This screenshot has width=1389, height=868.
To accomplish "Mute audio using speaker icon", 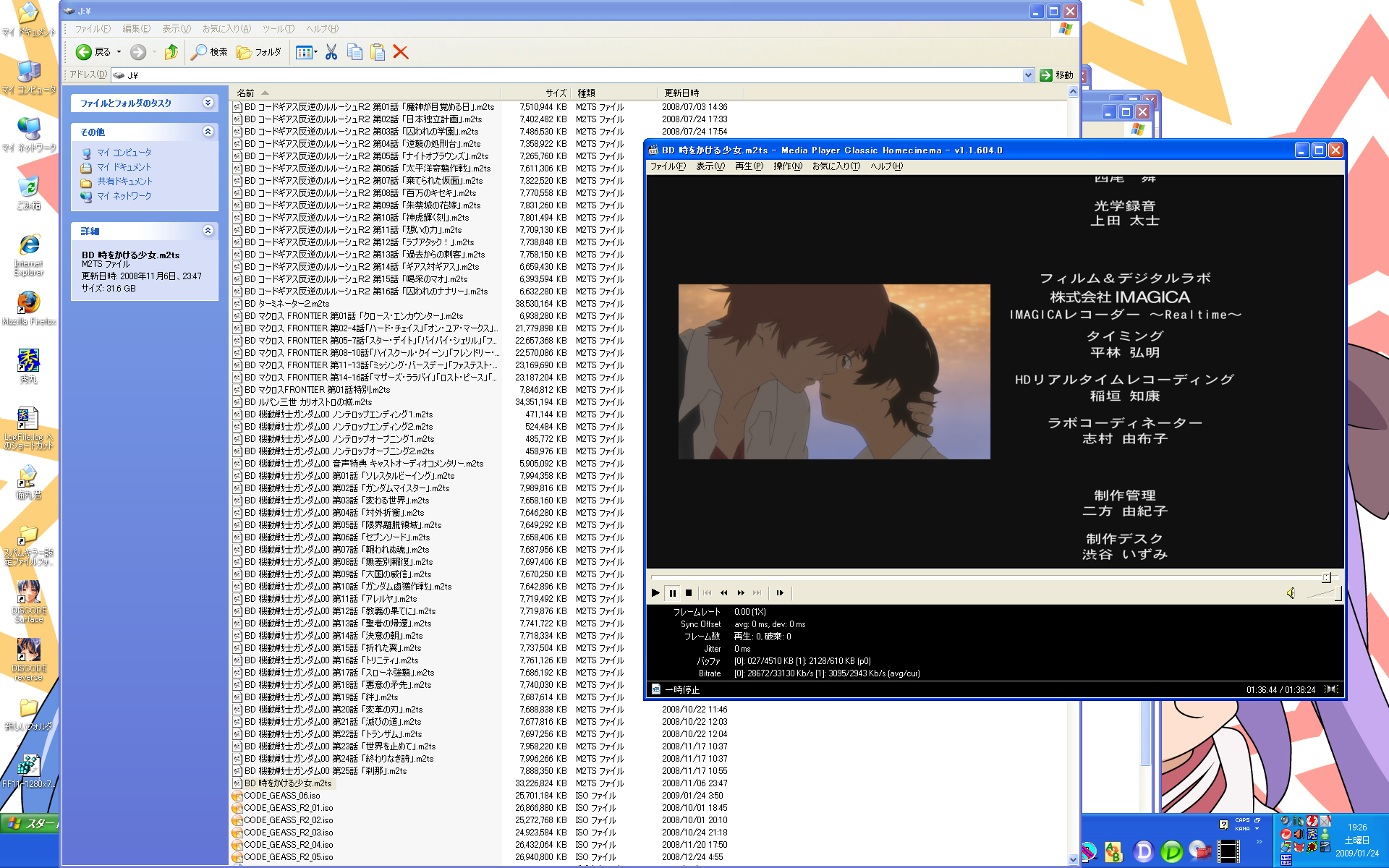I will (x=1291, y=593).
